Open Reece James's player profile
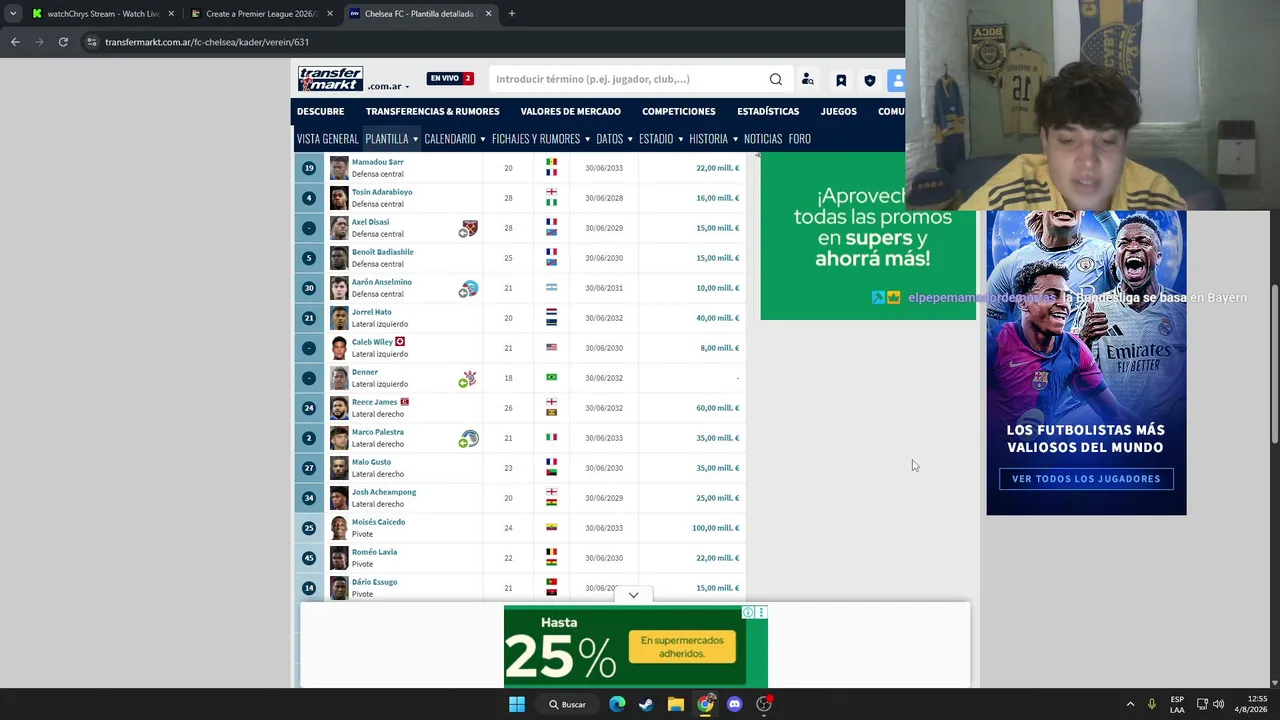 374,402
